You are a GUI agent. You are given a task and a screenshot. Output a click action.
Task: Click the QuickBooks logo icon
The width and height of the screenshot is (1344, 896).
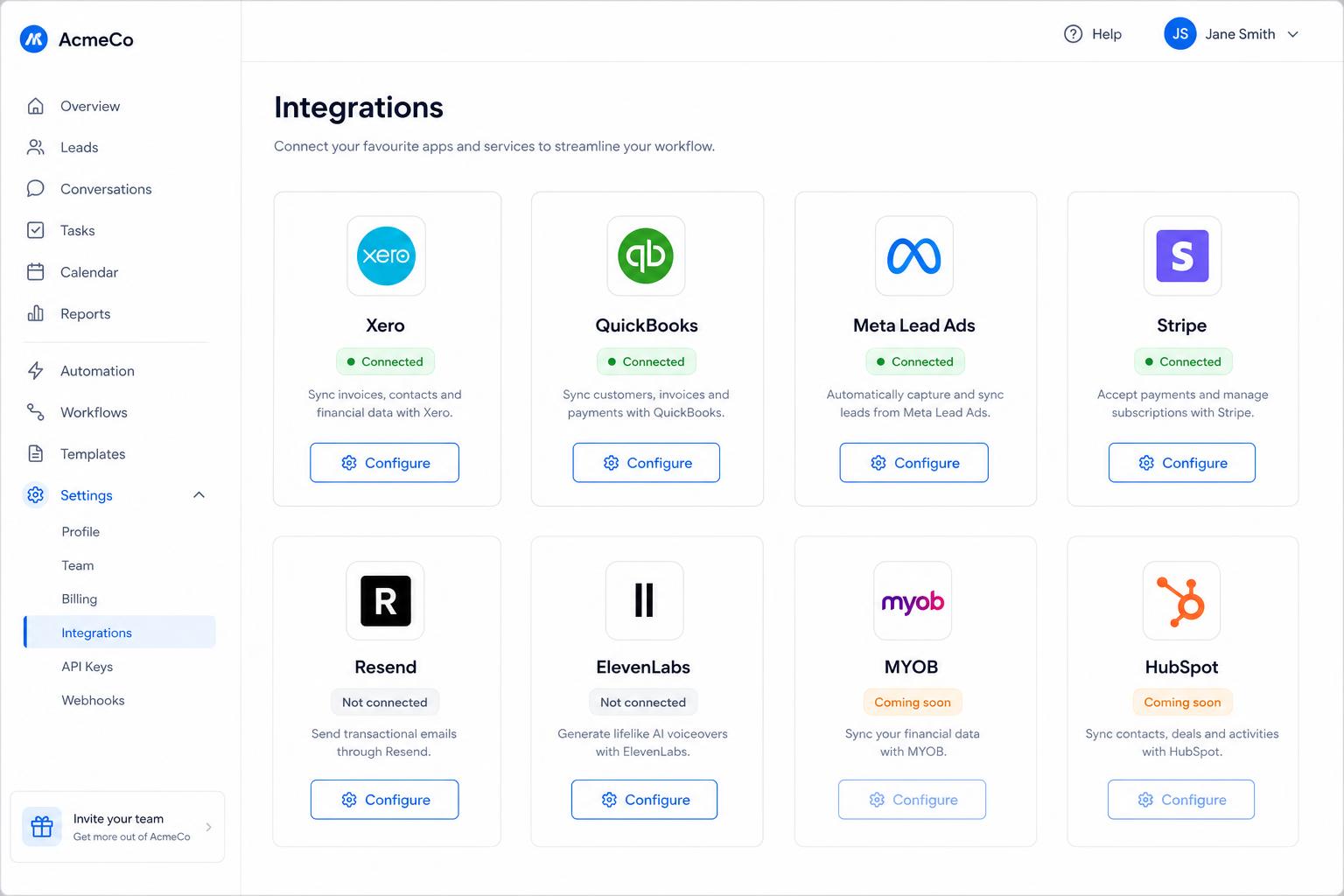tap(646, 255)
